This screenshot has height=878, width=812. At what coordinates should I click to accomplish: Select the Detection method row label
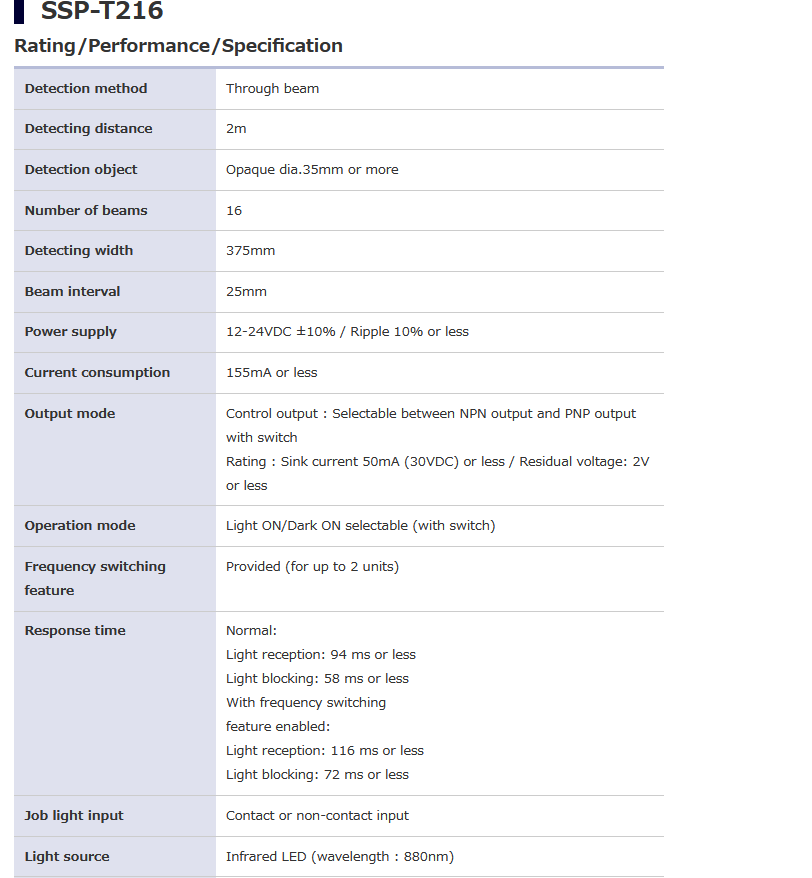(86, 89)
